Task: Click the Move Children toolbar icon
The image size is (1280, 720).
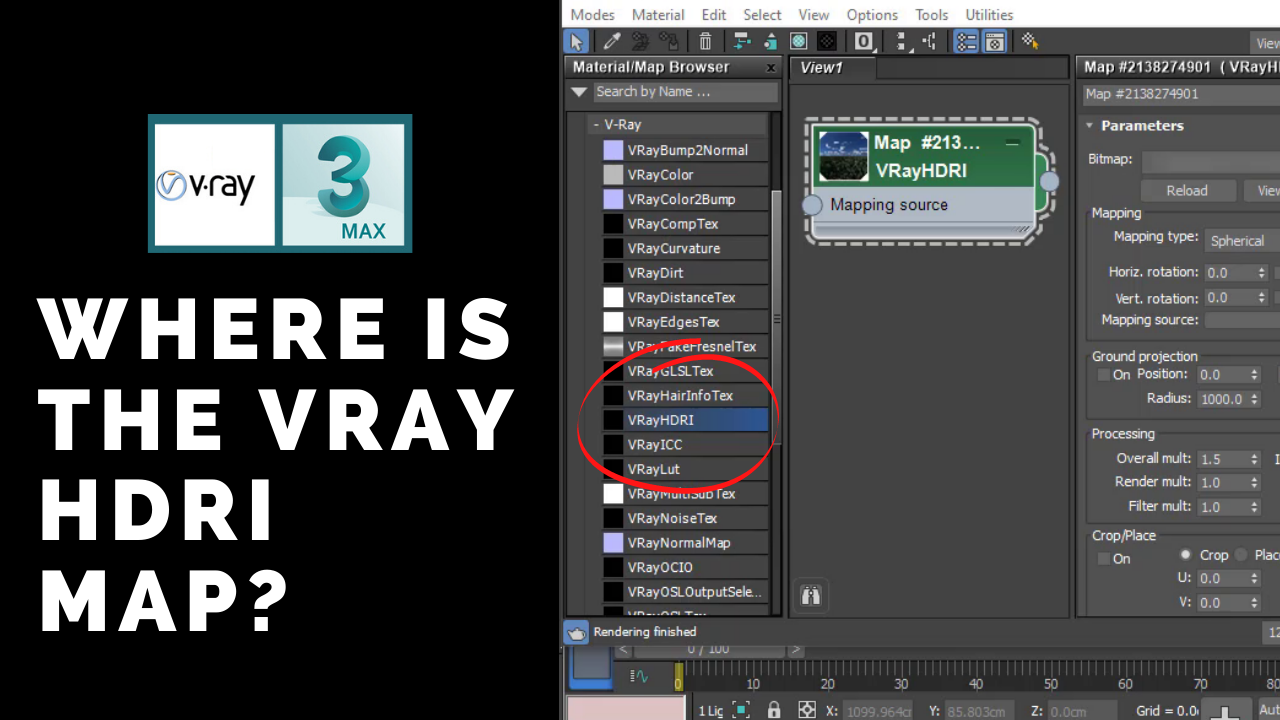Action: pos(742,41)
